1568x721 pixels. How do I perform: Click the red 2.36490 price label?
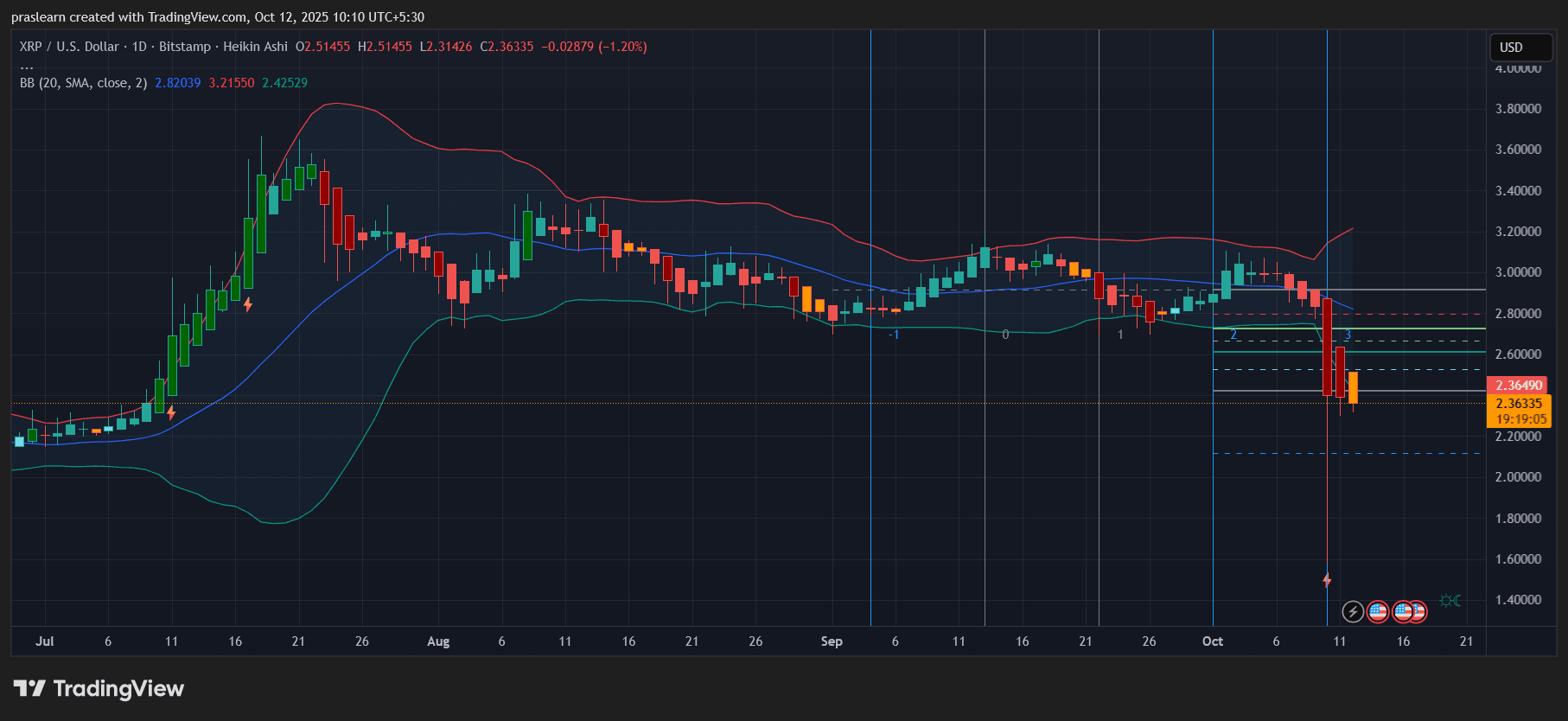pyautogui.click(x=1519, y=386)
